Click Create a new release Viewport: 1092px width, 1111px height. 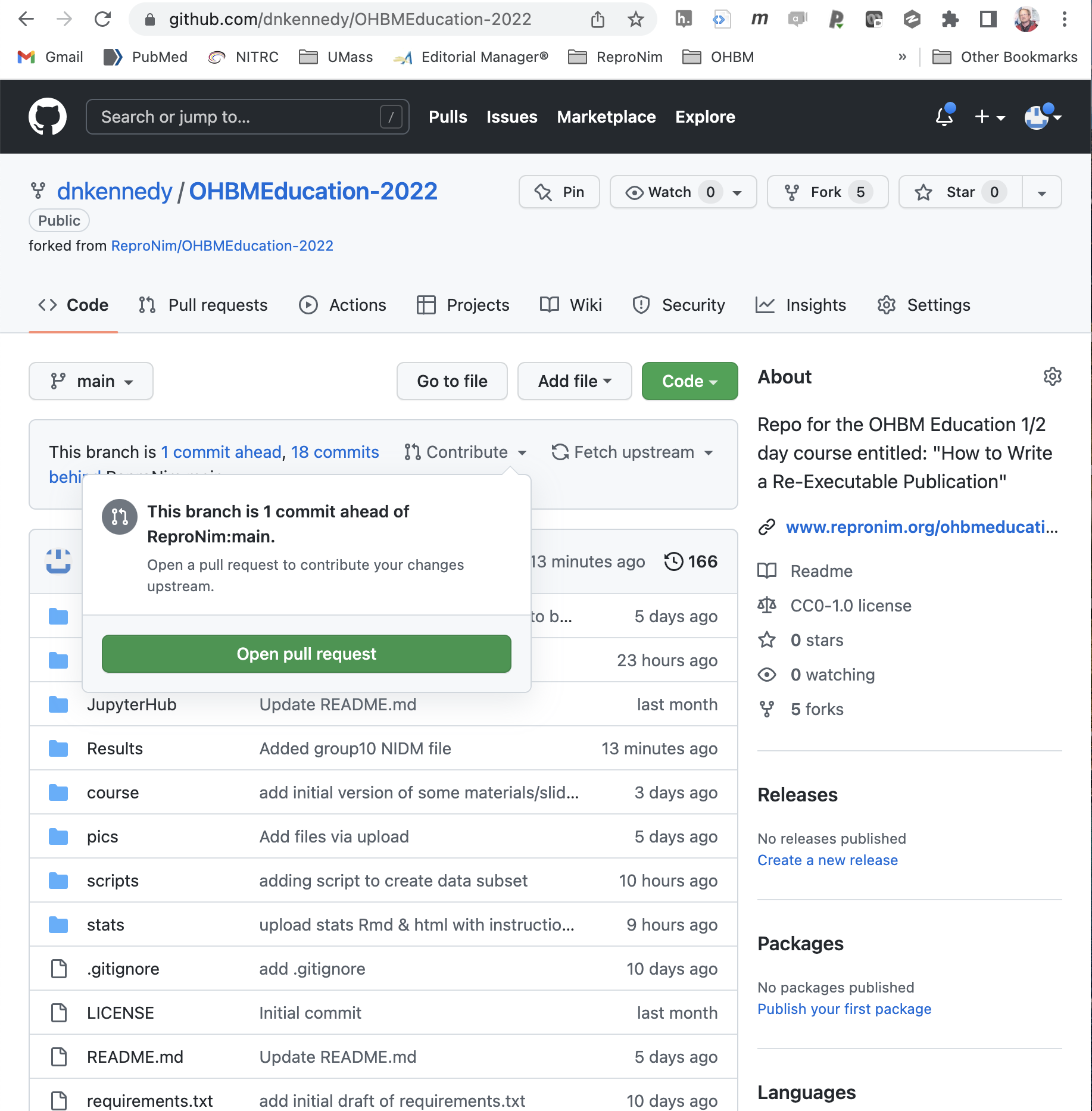pyautogui.click(x=828, y=860)
